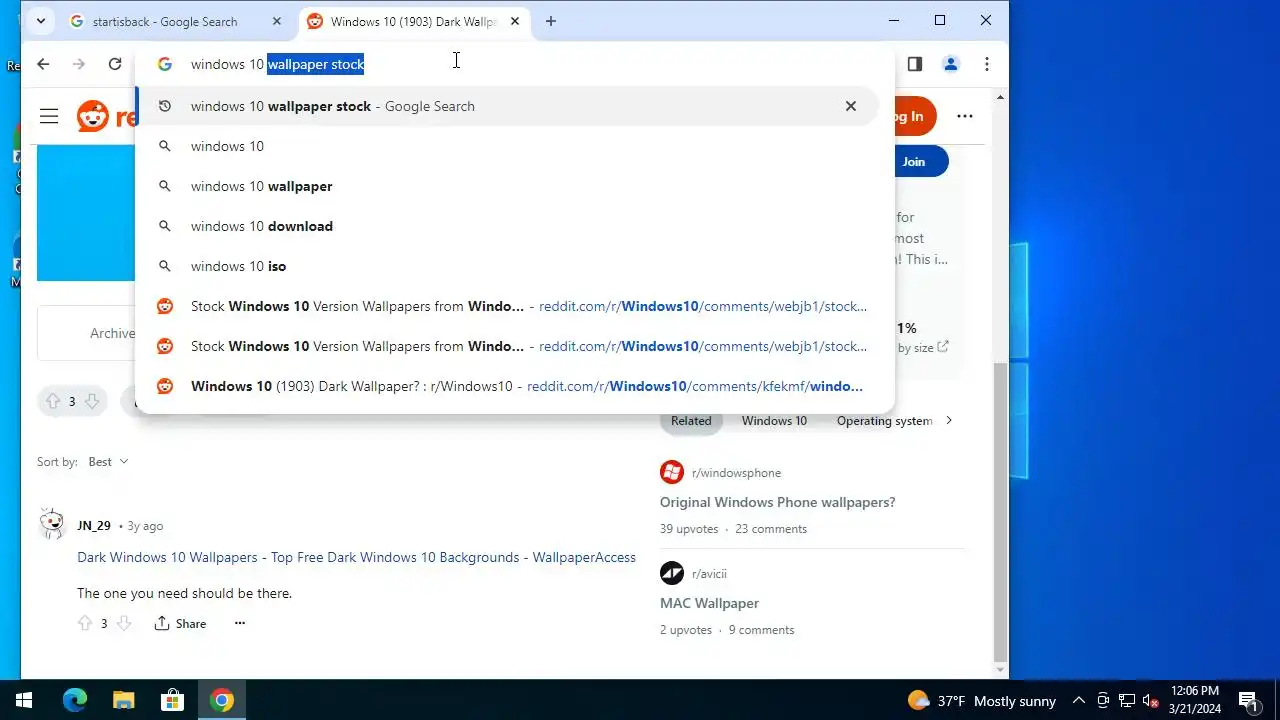The image size is (1280, 720).
Task: Show hidden system tray icons
Action: click(x=1078, y=701)
